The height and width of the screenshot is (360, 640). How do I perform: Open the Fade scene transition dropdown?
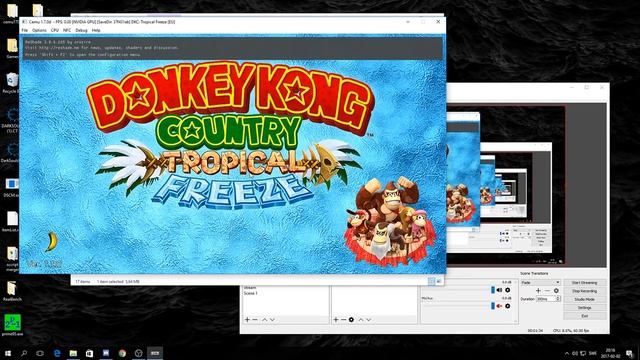[540, 282]
